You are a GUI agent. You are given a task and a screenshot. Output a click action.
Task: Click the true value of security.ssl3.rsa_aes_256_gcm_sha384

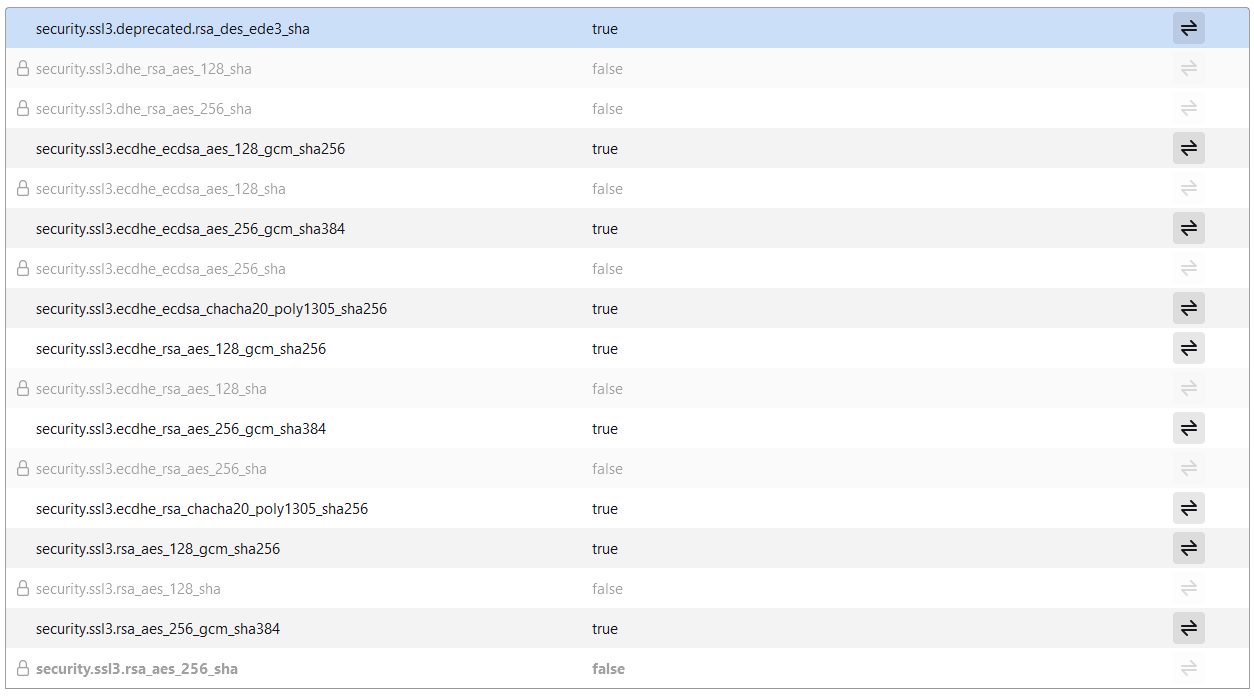tap(605, 629)
